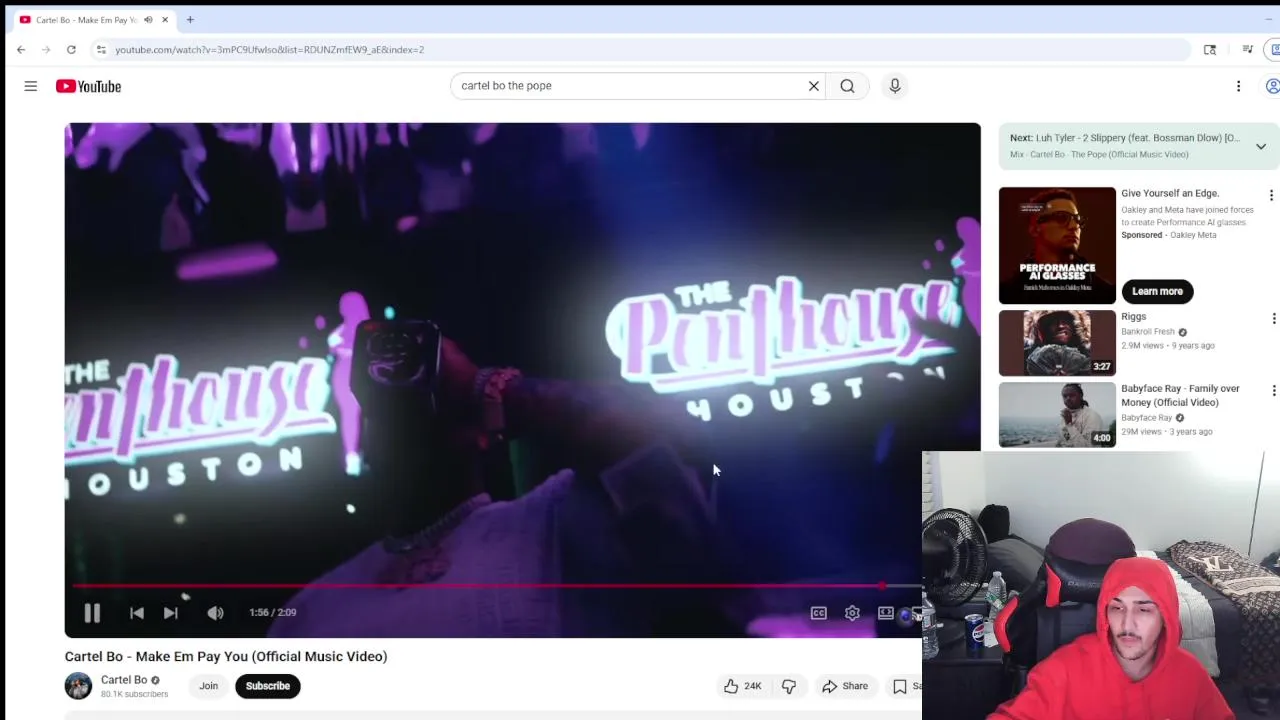Screen dimensions: 1280x720
Task: Switch player to theater mode
Action: [x=886, y=613]
